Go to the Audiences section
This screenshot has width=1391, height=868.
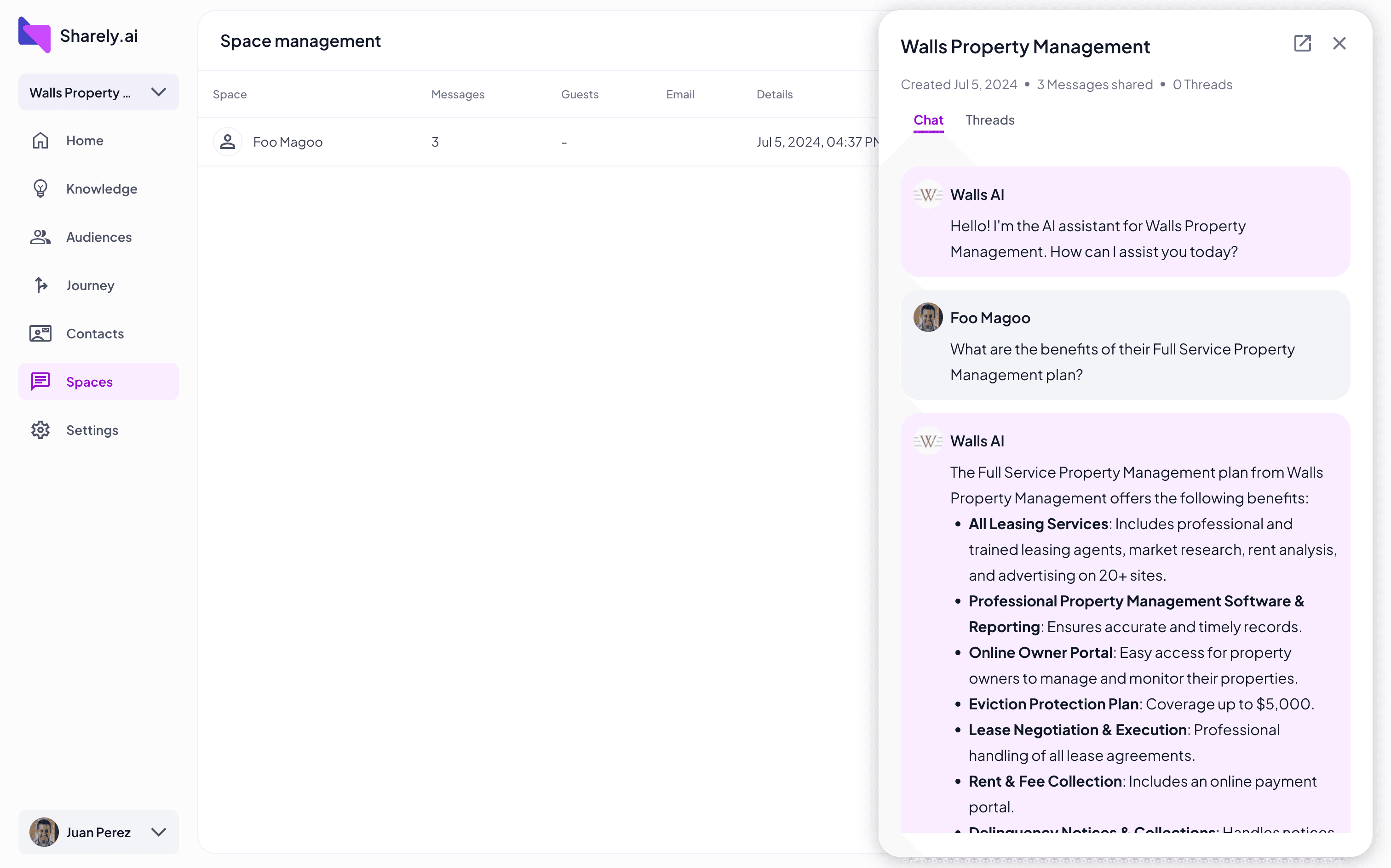[98, 237]
